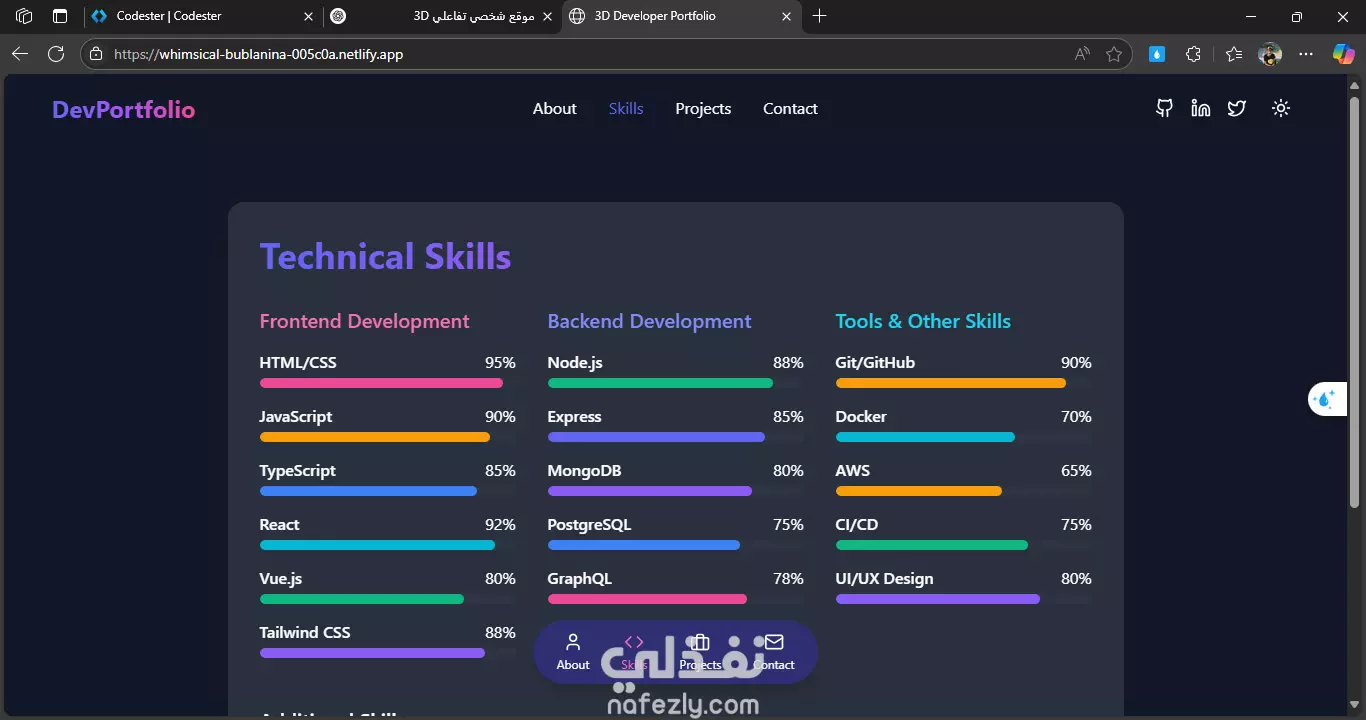View site information lock icon
The image size is (1366, 720).
click(x=96, y=54)
